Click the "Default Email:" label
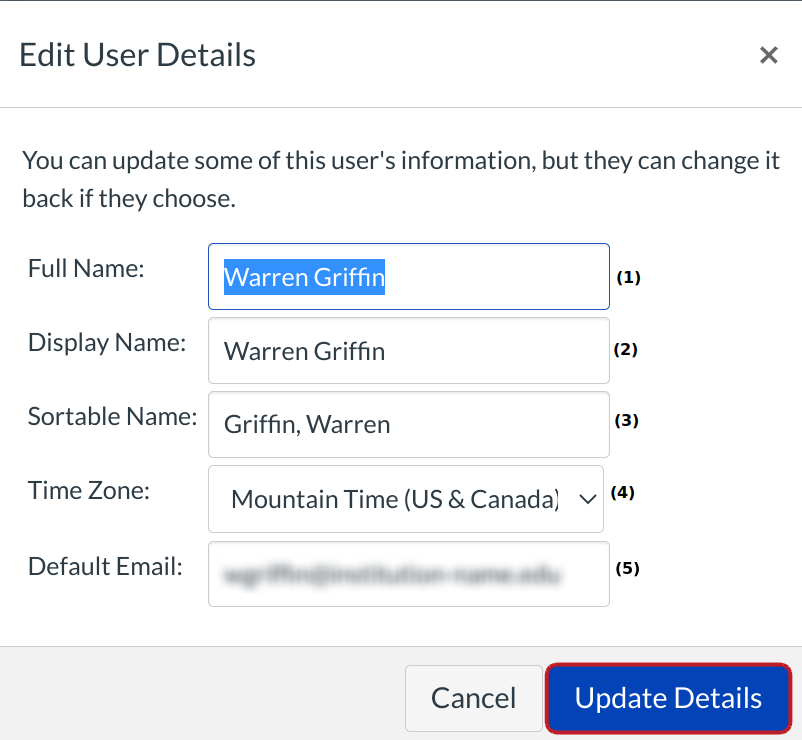802x740 pixels. 105,567
